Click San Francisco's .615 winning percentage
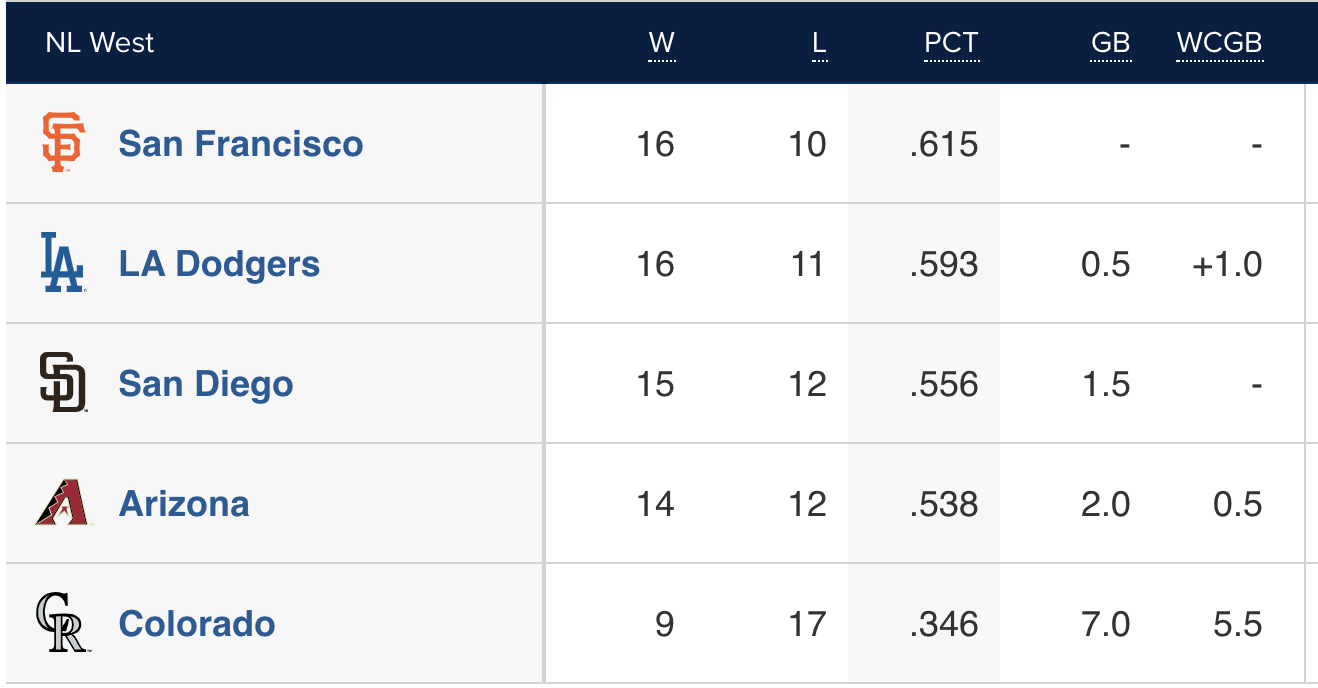 click(944, 144)
